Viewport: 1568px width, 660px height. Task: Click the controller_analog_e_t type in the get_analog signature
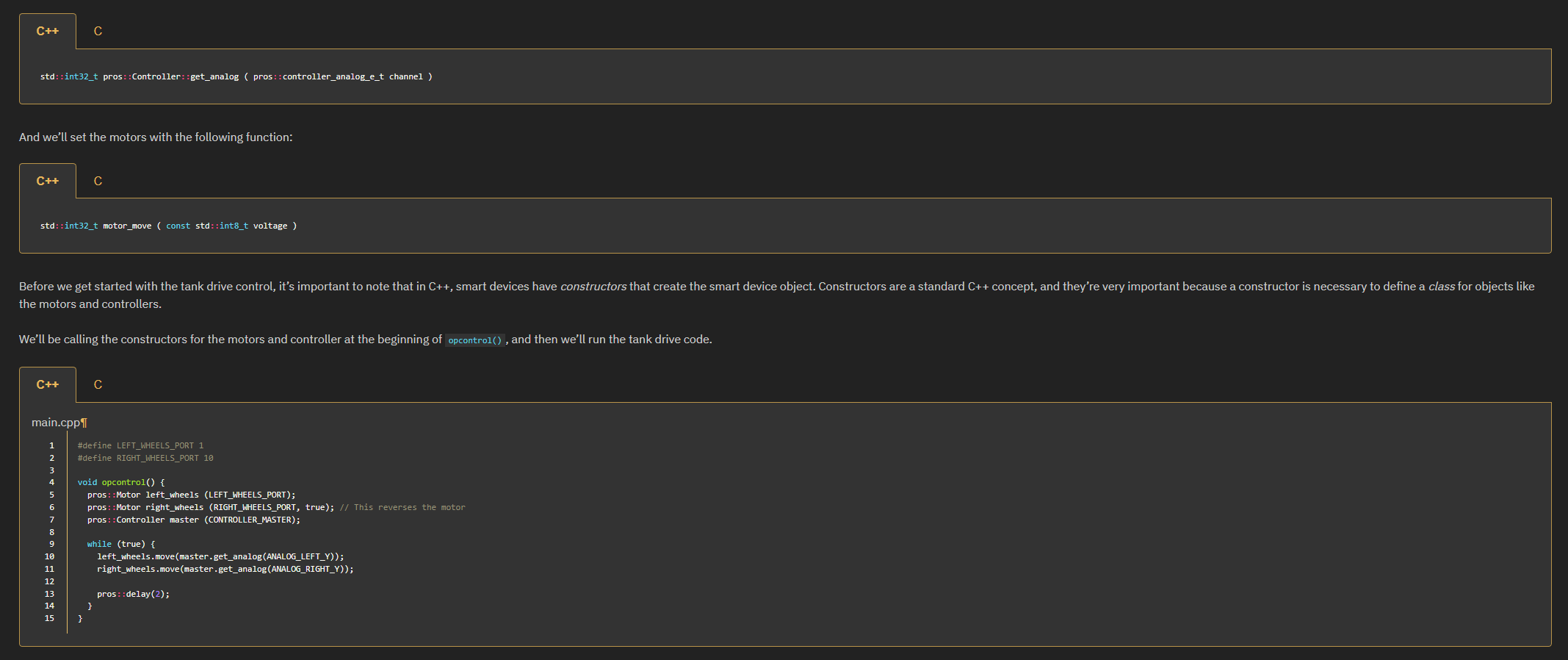tap(333, 76)
